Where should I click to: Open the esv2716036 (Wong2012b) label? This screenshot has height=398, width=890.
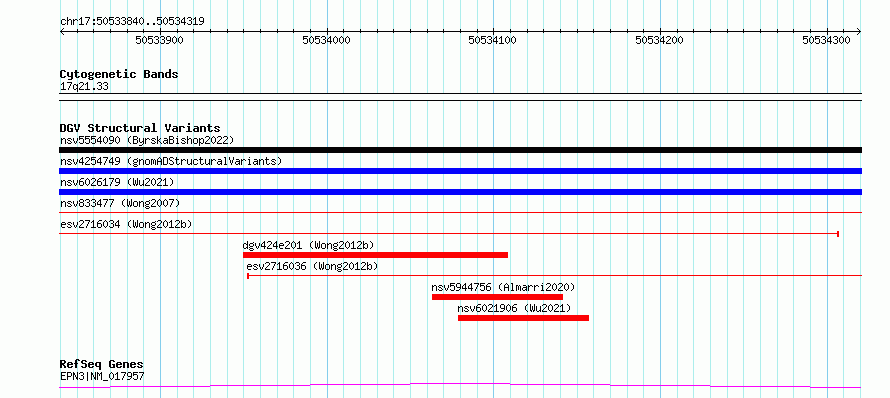click(312, 266)
